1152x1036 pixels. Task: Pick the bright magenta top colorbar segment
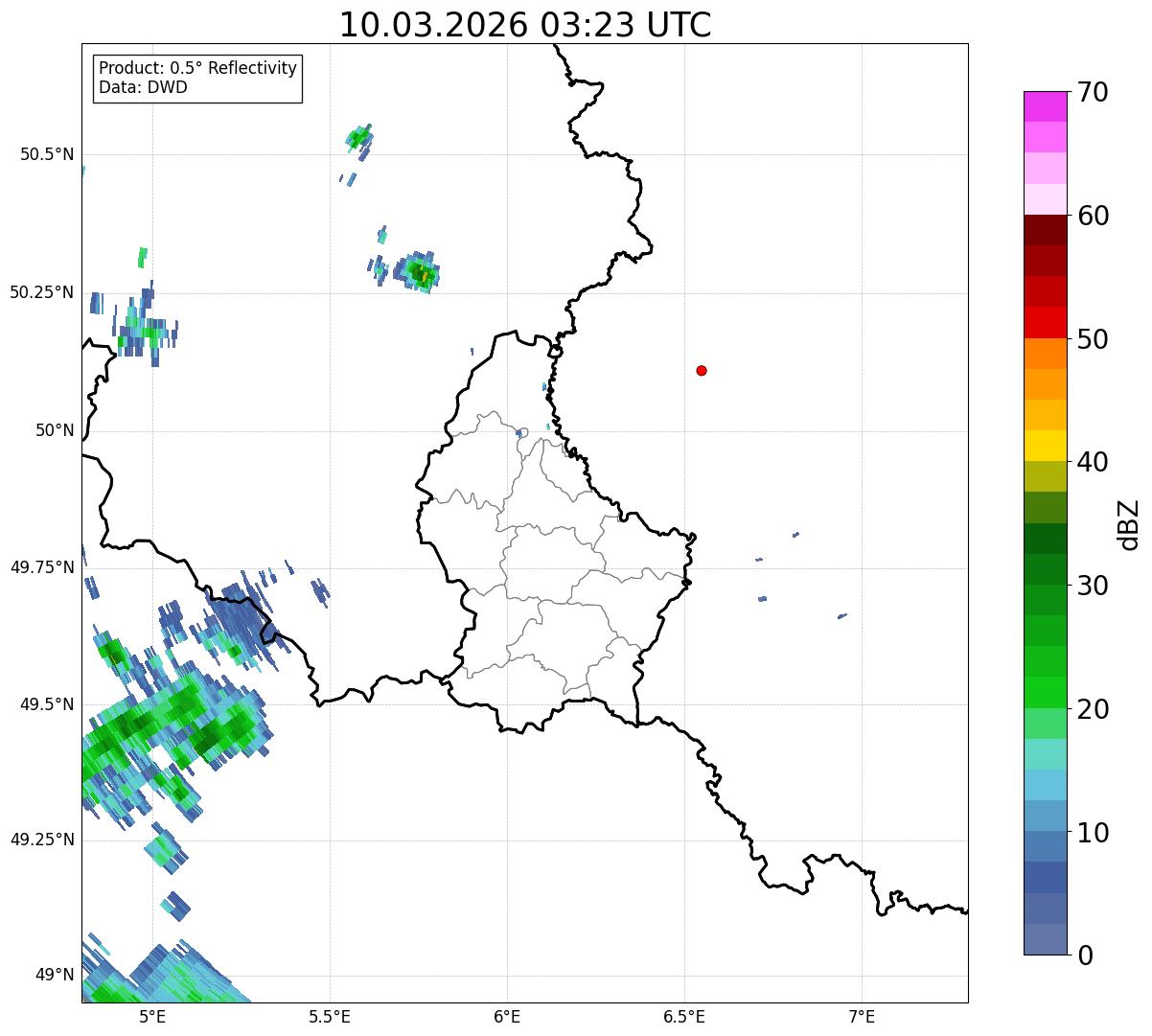tap(1045, 106)
